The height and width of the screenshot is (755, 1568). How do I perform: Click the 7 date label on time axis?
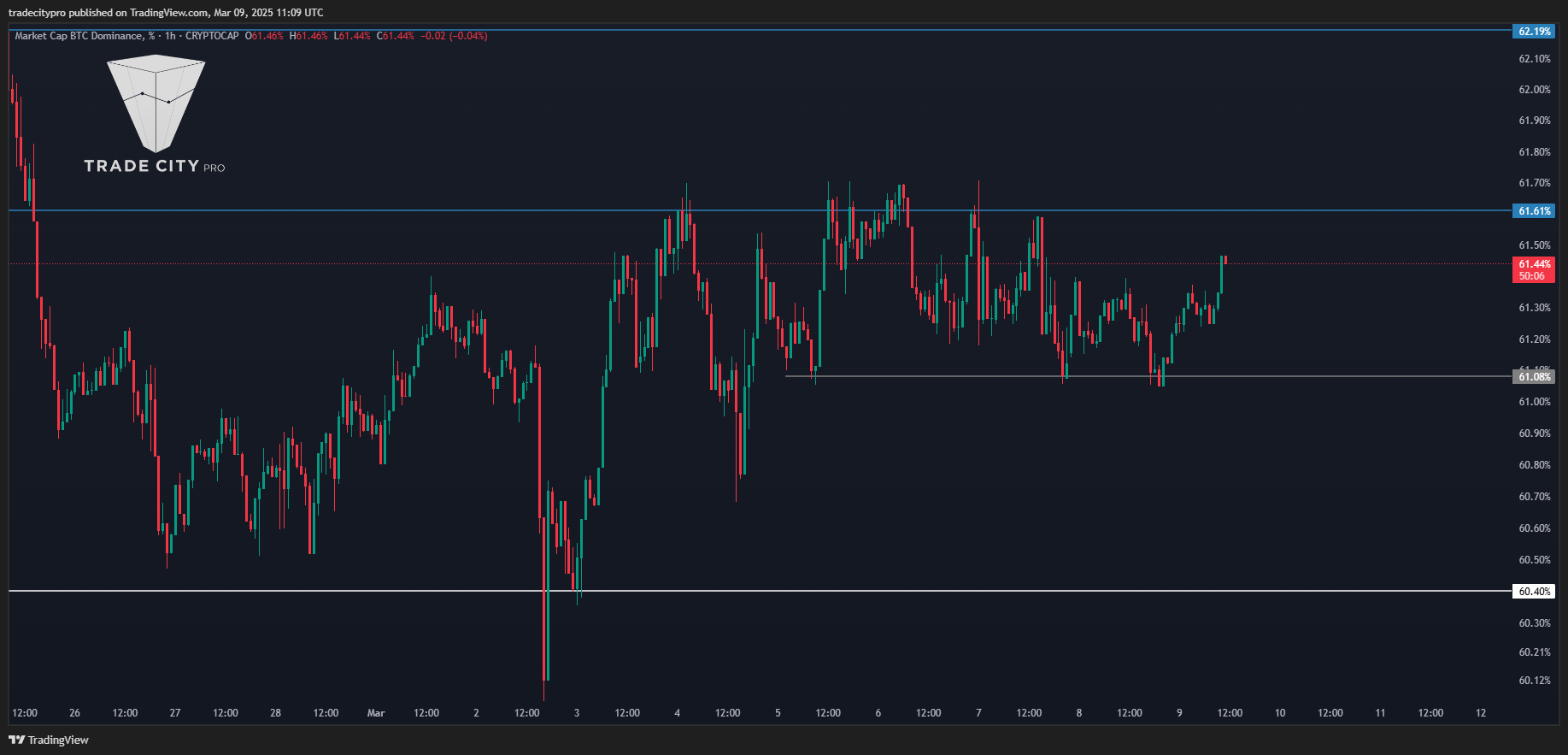tap(978, 713)
